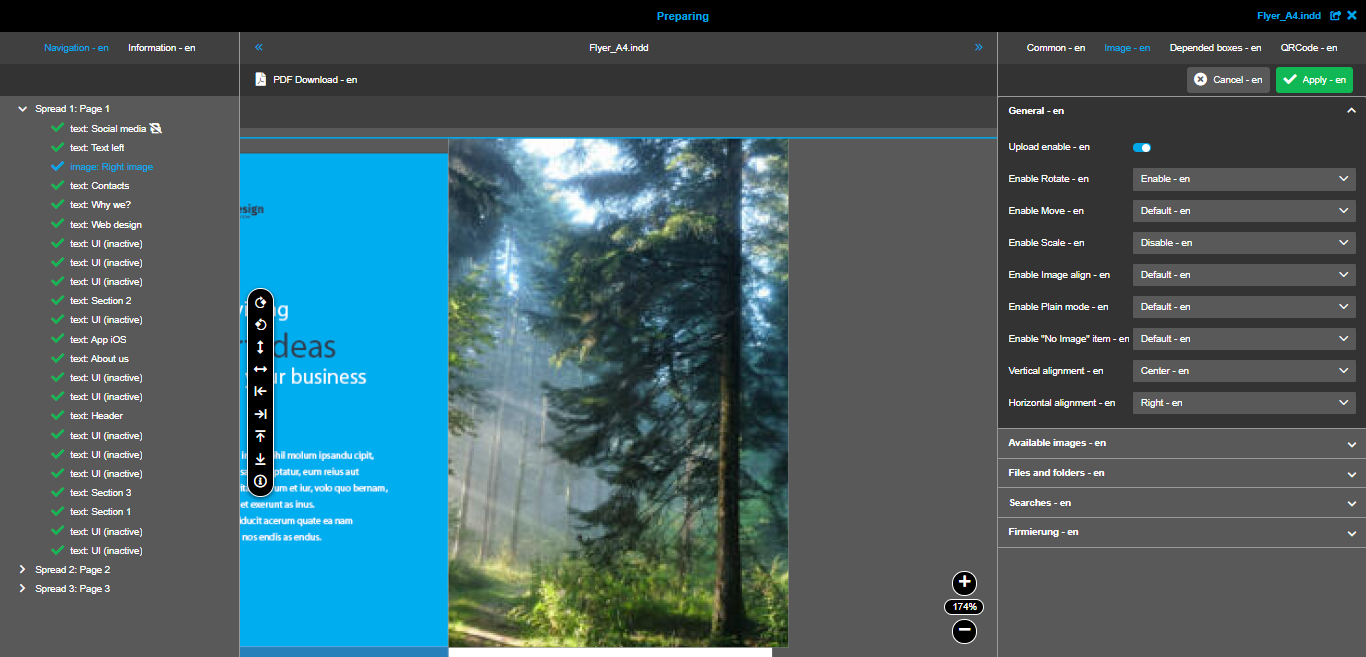Select the Rotate counterclockwise tool
The image size is (1366, 657).
[x=260, y=325]
